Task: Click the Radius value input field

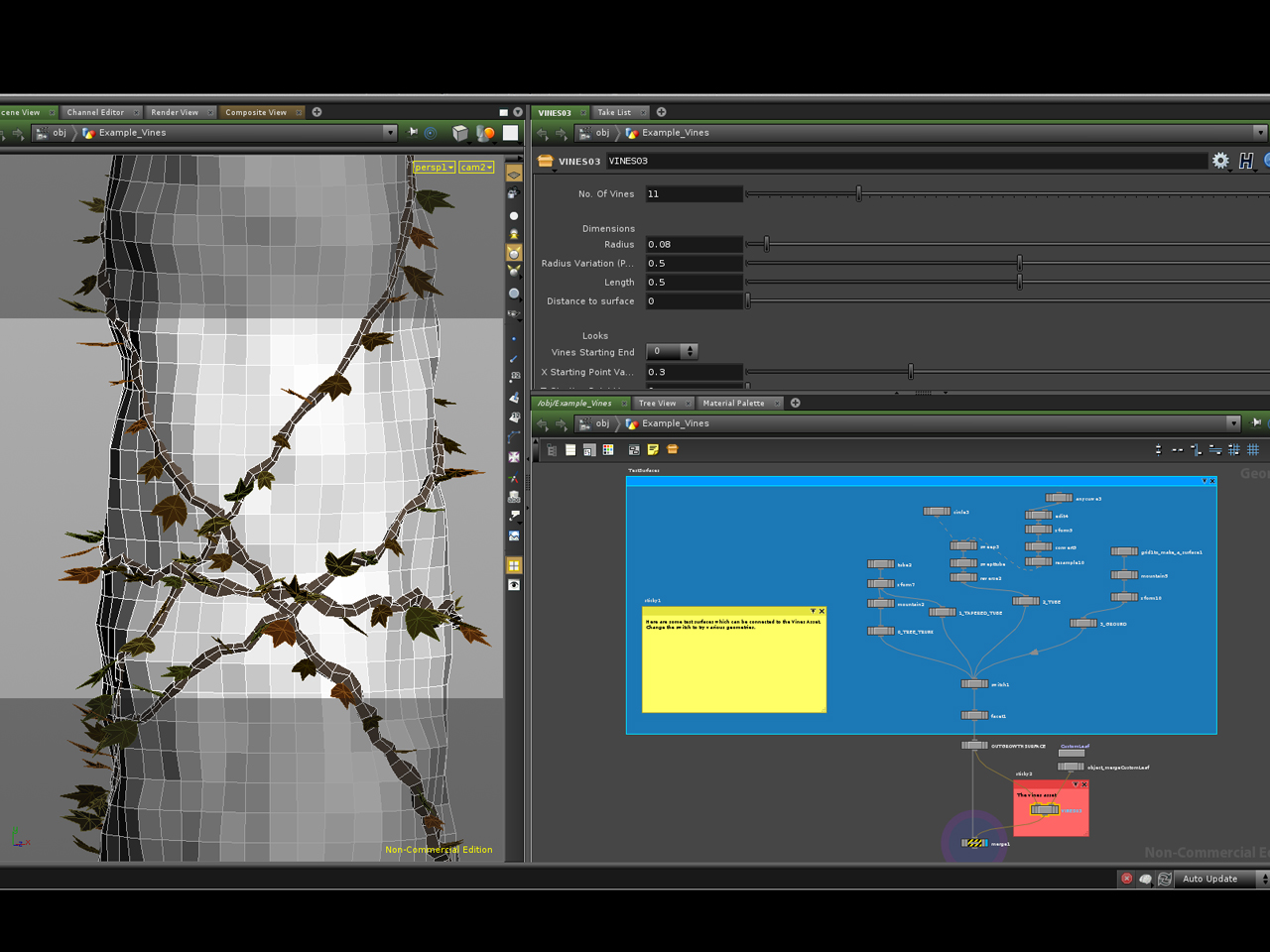Action: tap(693, 244)
